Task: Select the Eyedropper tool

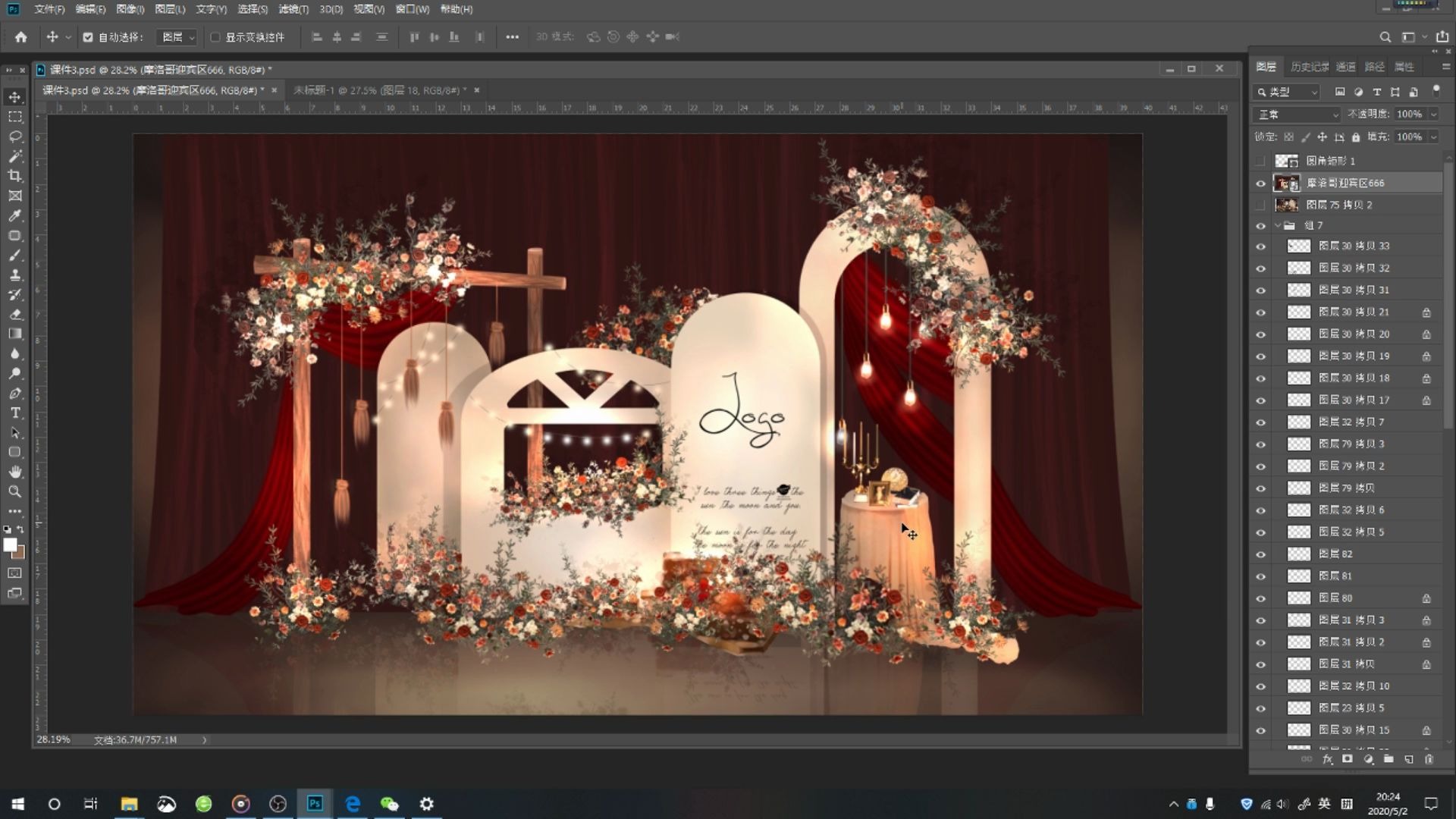Action: [x=14, y=215]
